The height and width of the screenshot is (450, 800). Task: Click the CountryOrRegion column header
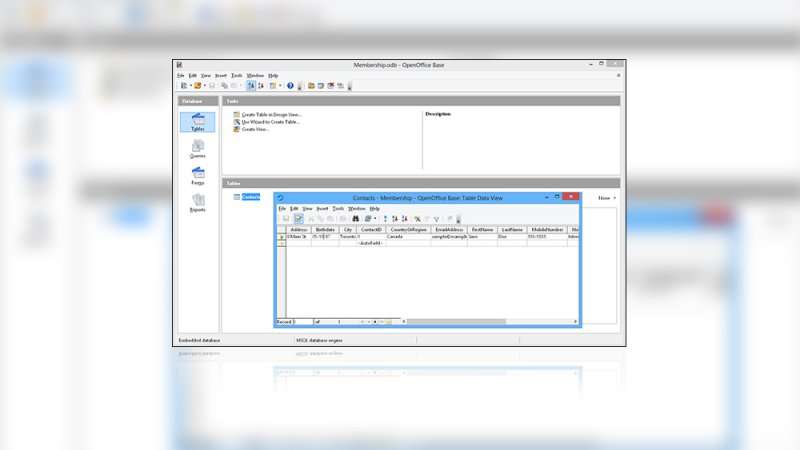click(x=408, y=230)
